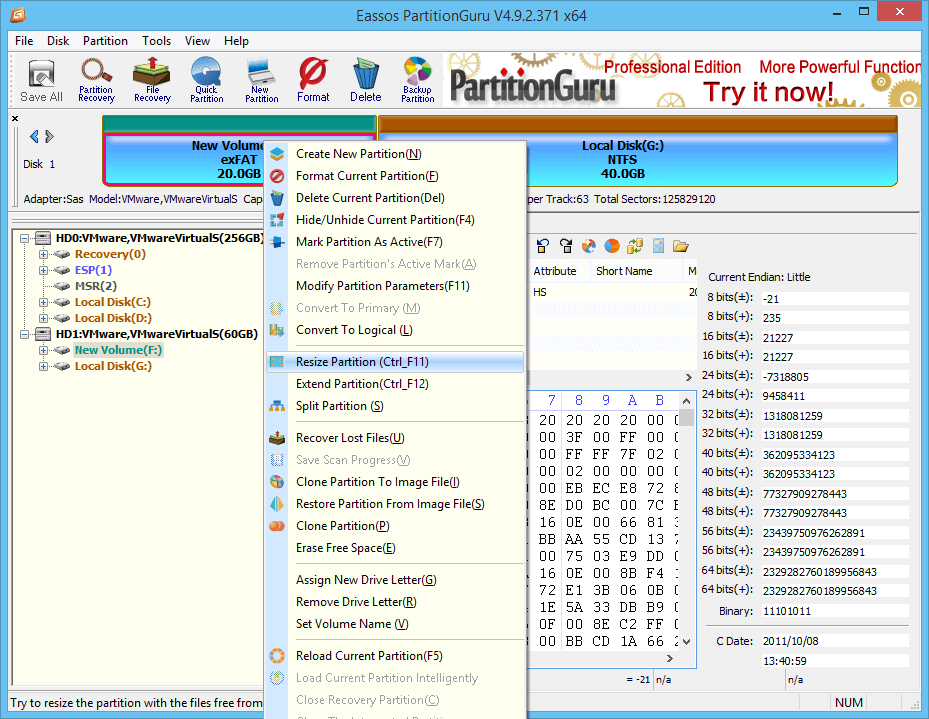This screenshot has width=929, height=719.
Task: Click the Try it now! banner
Action: 768,92
